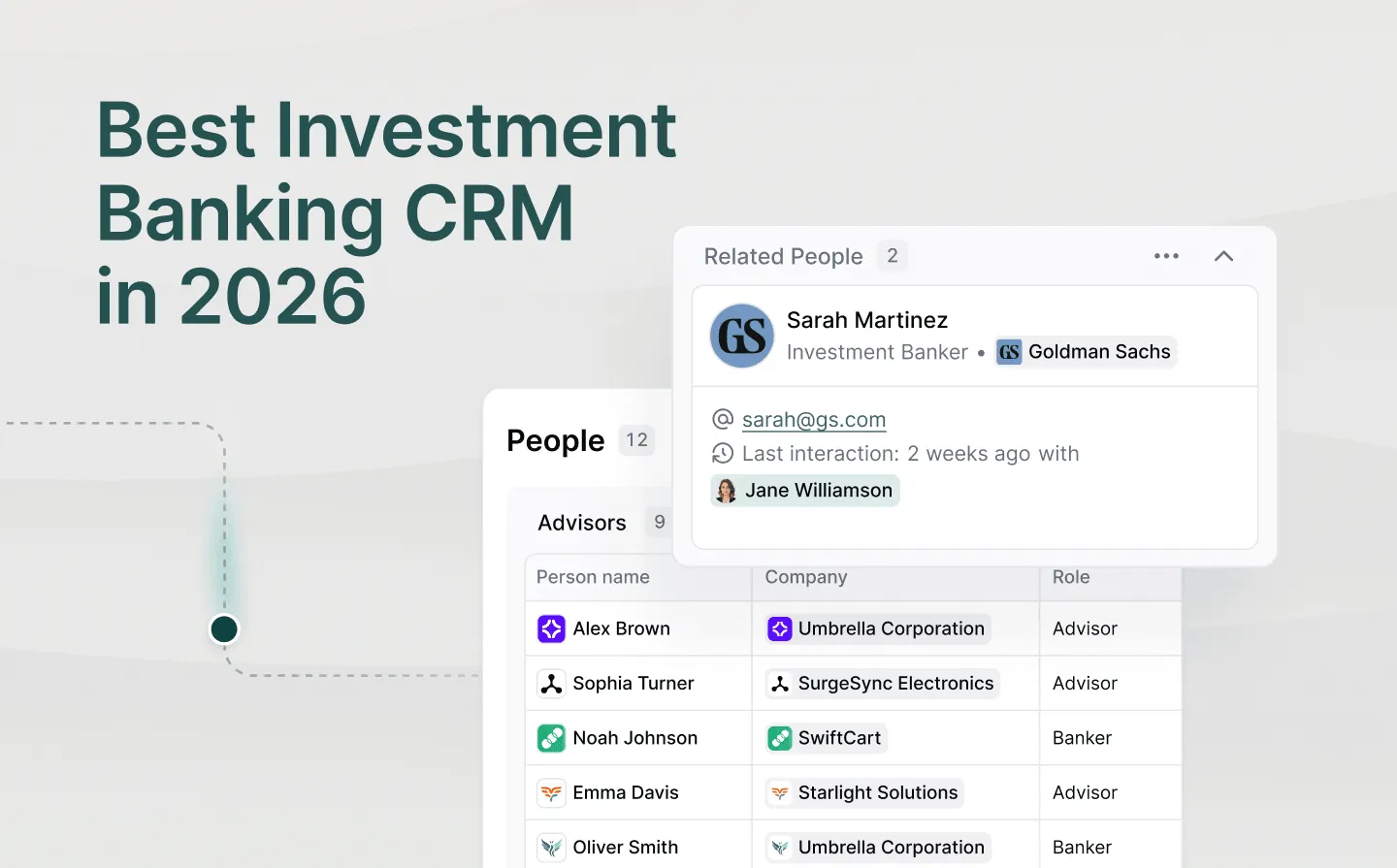Image resolution: width=1397 pixels, height=868 pixels.
Task: Click Oliver Smith's avatar icon
Action: pos(551,848)
